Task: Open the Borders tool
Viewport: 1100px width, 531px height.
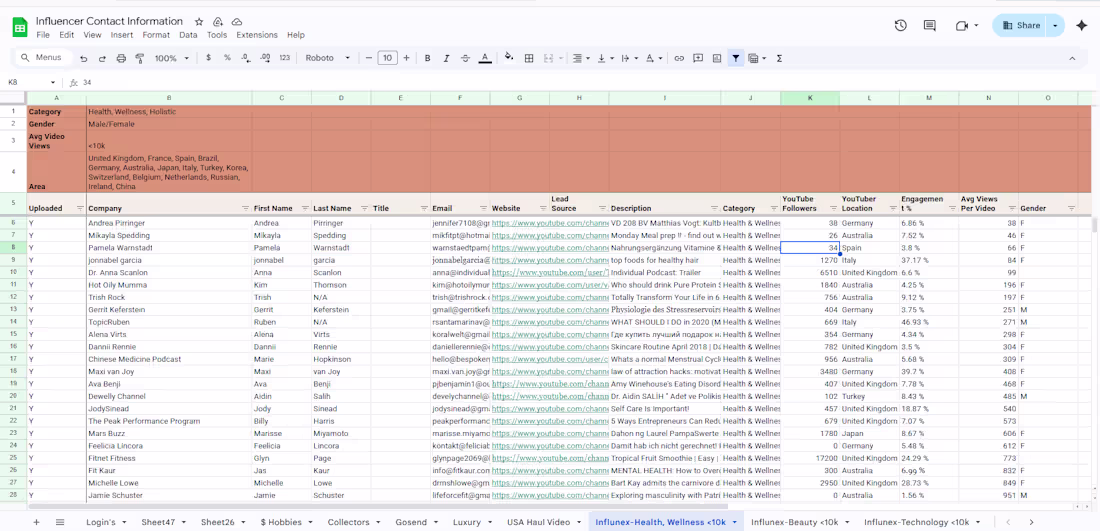Action: (529, 58)
